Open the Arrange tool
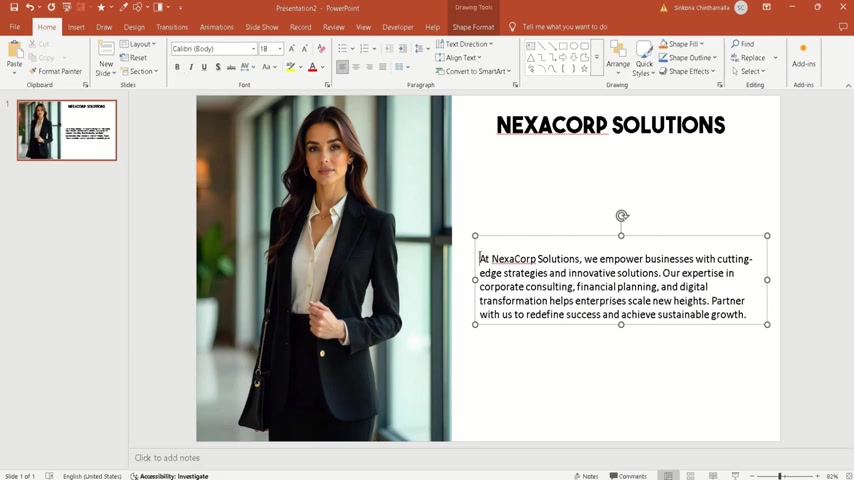Image resolution: width=854 pixels, height=480 pixels. pos(617,56)
